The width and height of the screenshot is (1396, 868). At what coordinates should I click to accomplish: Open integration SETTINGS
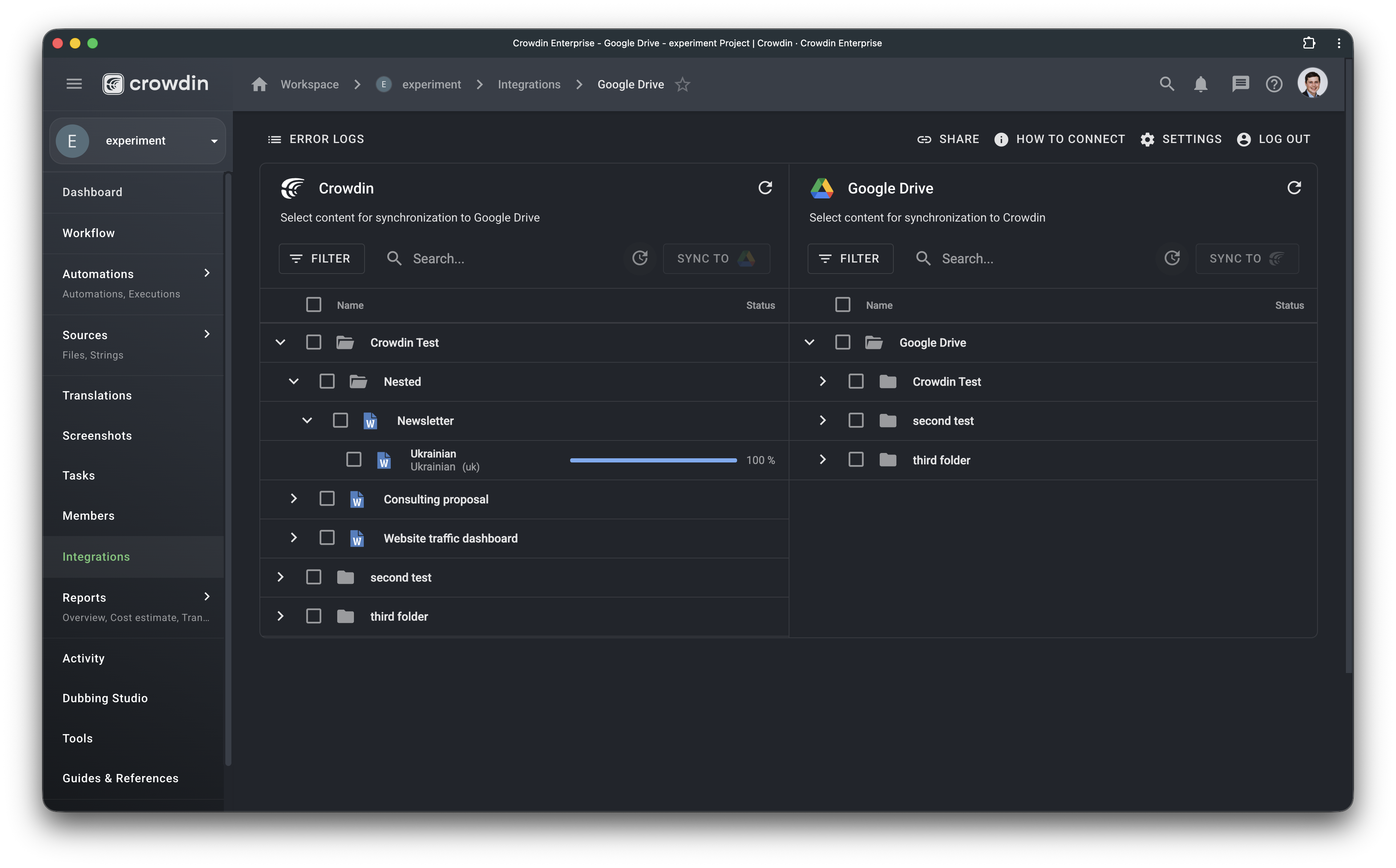coord(1181,139)
